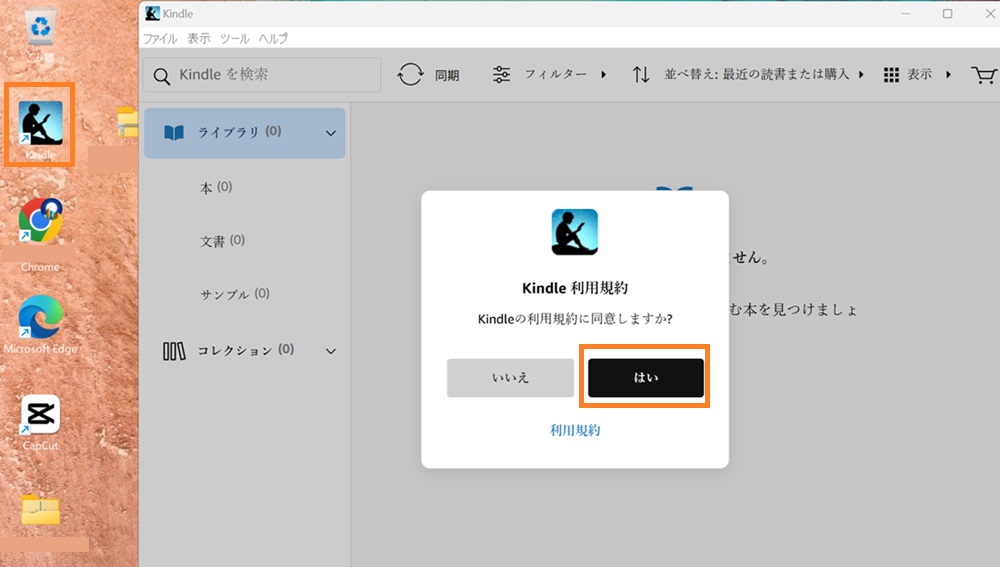The width and height of the screenshot is (1000, 567).
Task: Open the 並べ替え sort dropdown arrow
Action: click(x=861, y=75)
